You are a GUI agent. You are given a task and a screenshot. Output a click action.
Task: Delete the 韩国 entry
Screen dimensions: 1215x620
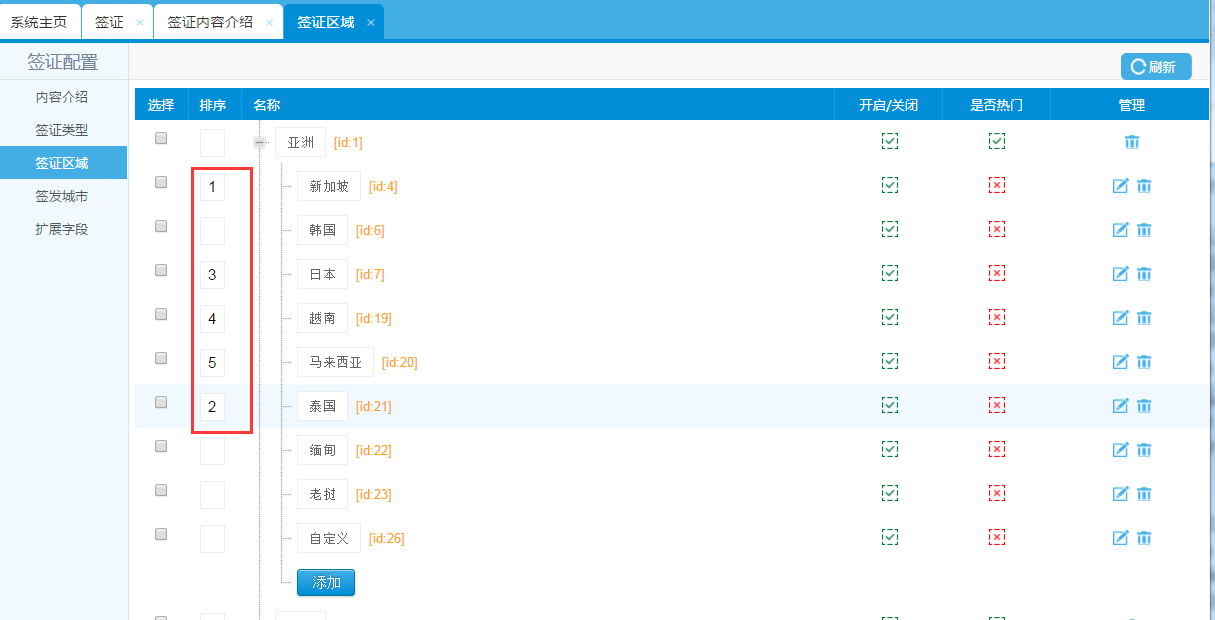(1144, 230)
